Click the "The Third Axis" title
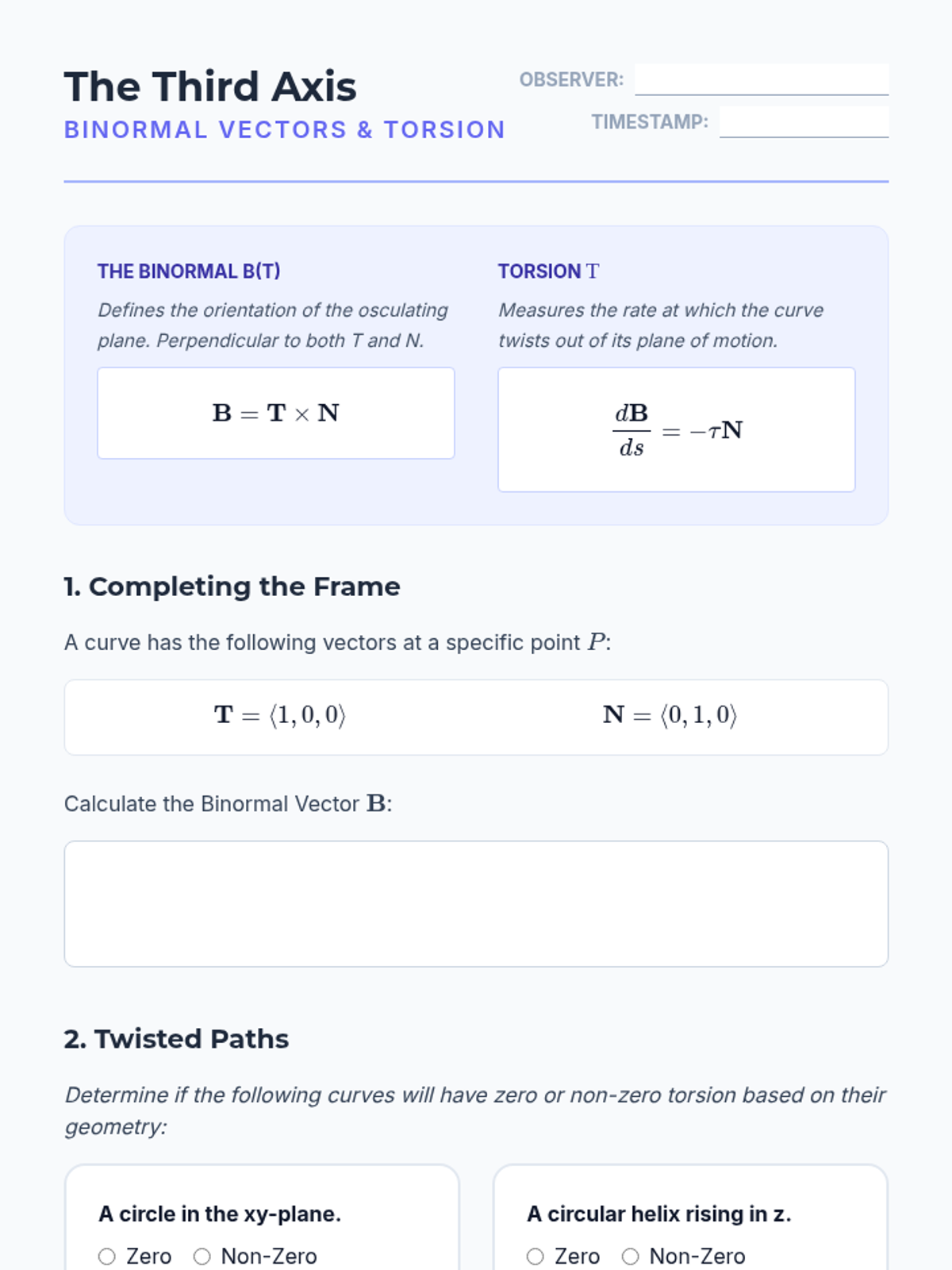The height and width of the screenshot is (1270, 952). [x=210, y=87]
